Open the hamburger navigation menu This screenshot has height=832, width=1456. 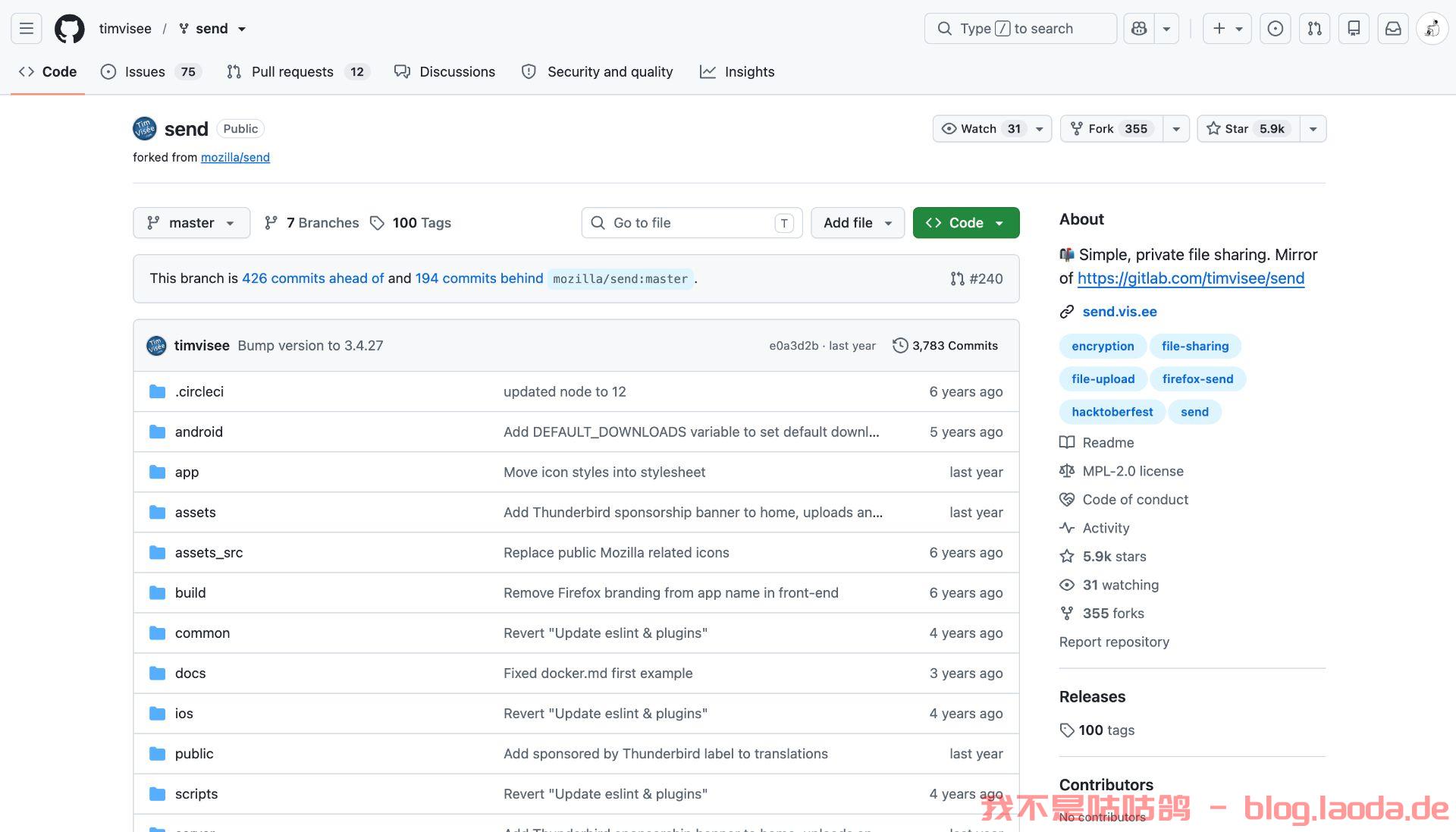click(x=27, y=29)
